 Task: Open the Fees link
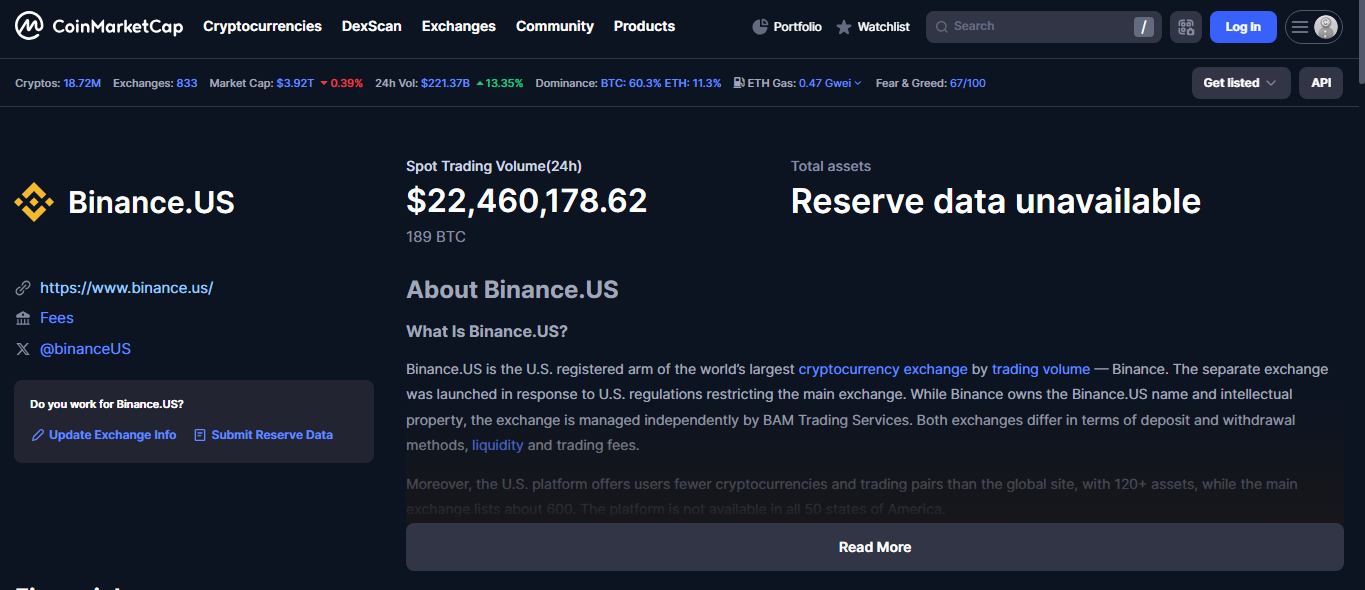(57, 318)
